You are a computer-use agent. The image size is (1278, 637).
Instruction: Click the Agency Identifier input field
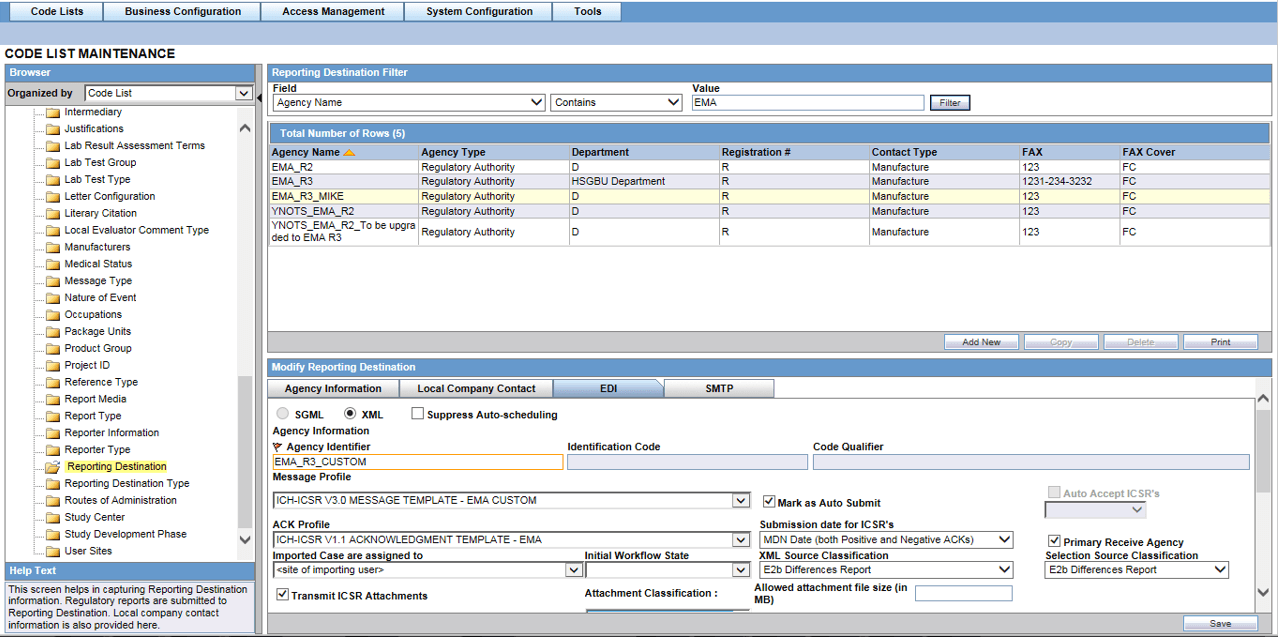point(418,462)
